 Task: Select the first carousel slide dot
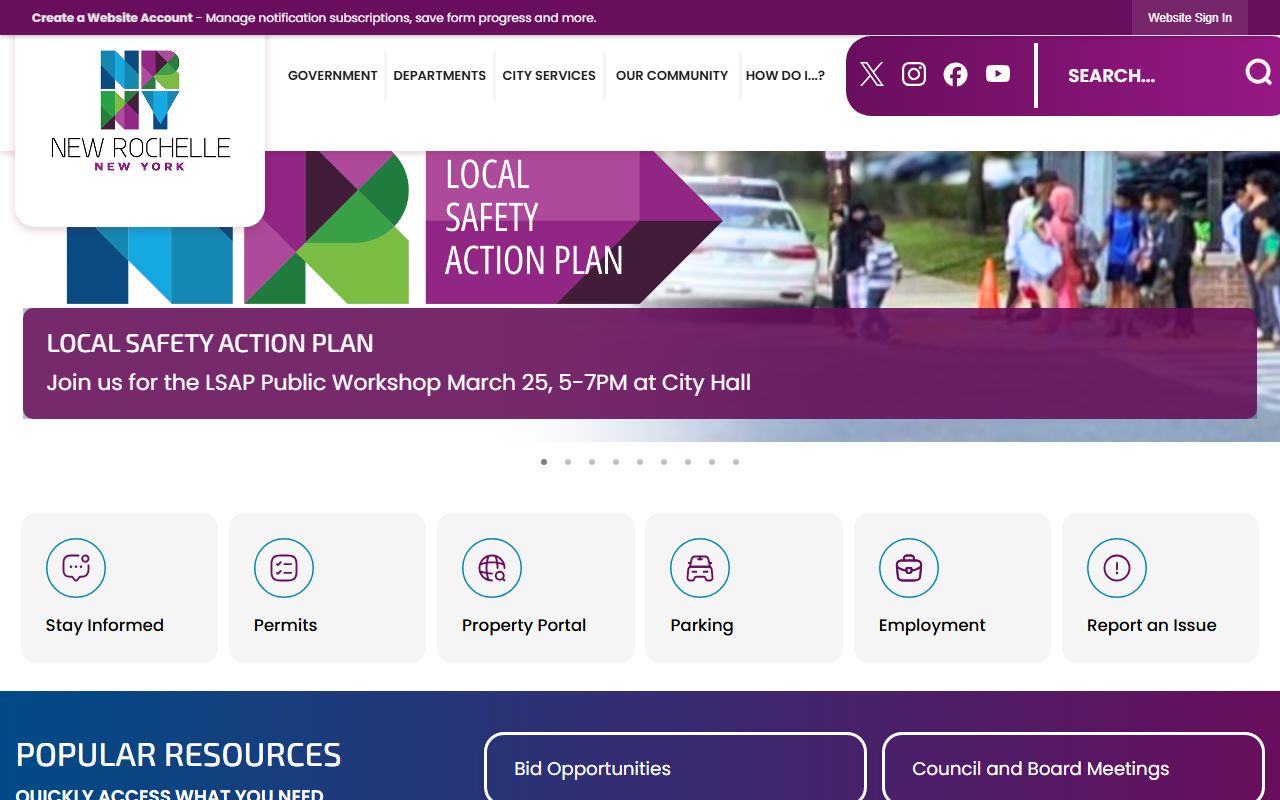click(544, 462)
